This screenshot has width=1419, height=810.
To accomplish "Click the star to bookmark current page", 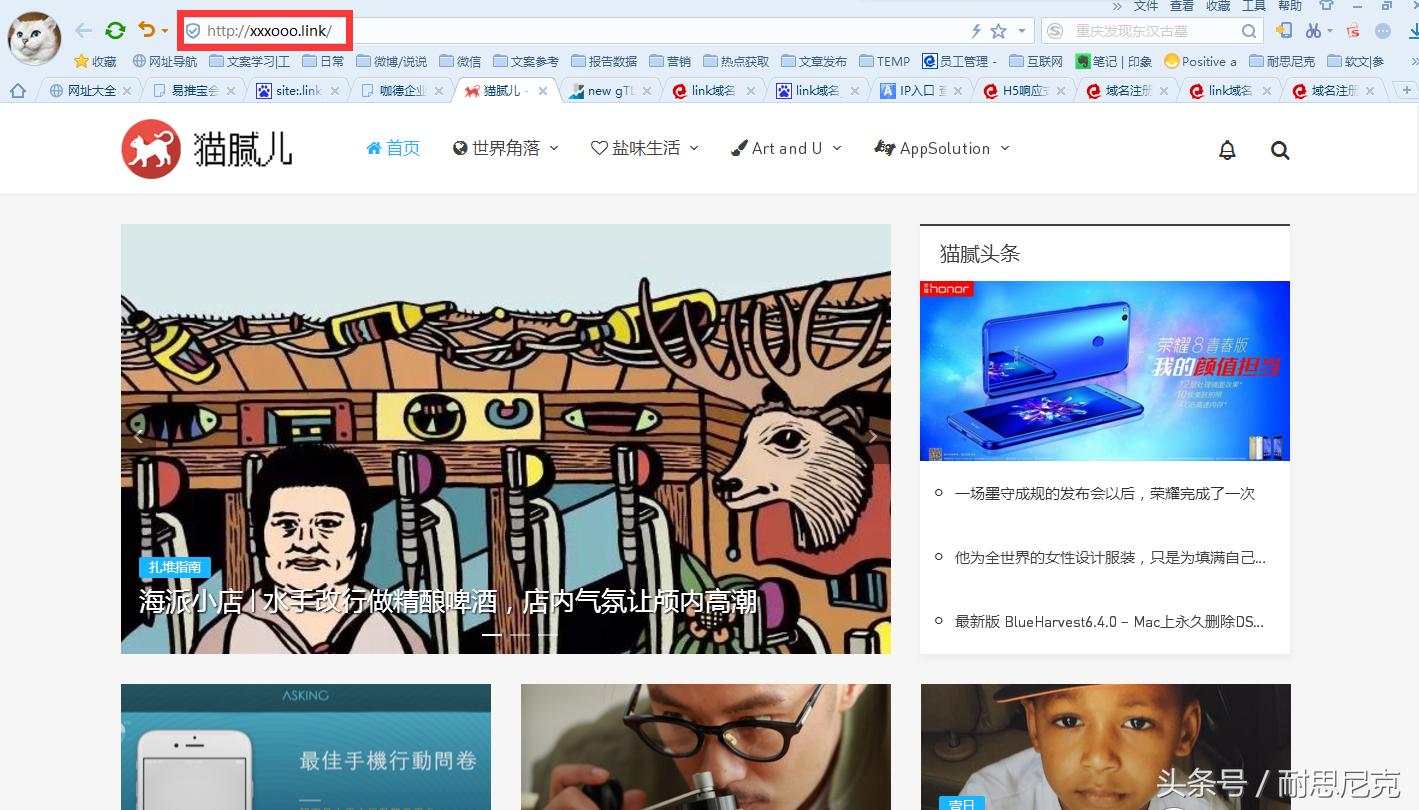I will (x=997, y=31).
